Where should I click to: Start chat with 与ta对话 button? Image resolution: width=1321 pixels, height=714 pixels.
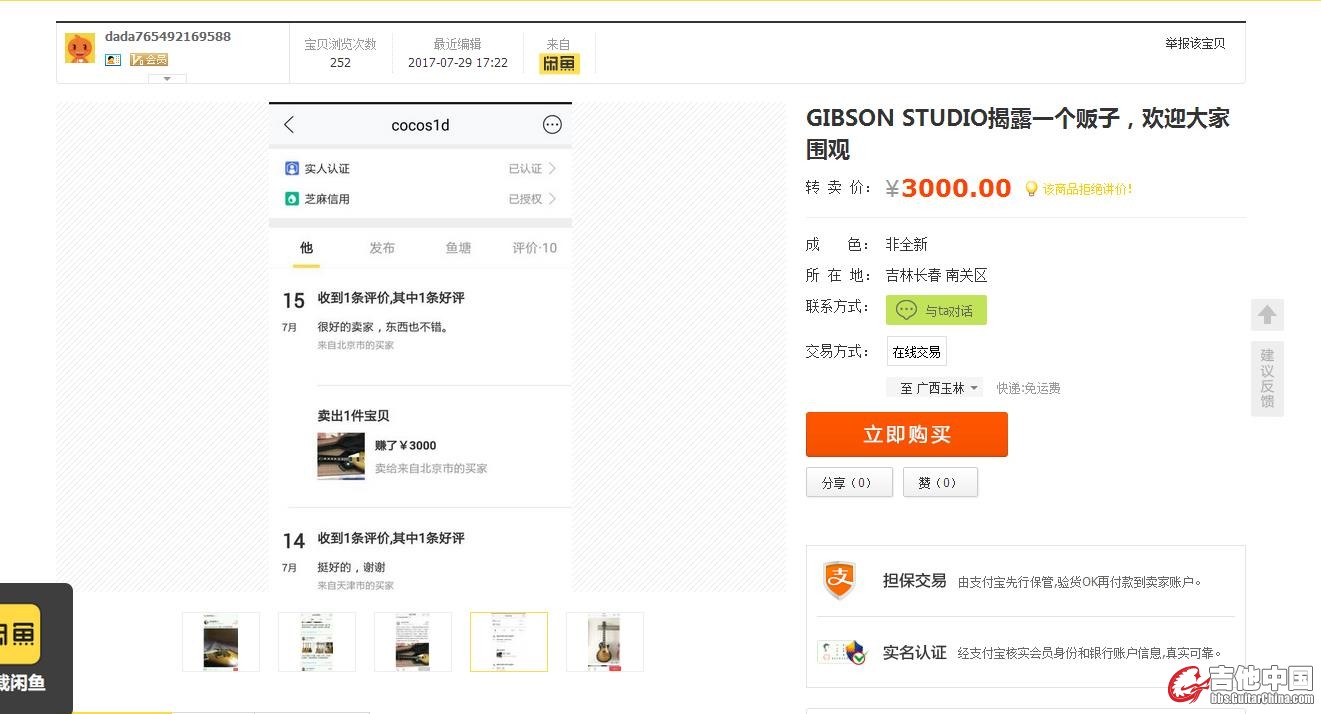tap(936, 310)
